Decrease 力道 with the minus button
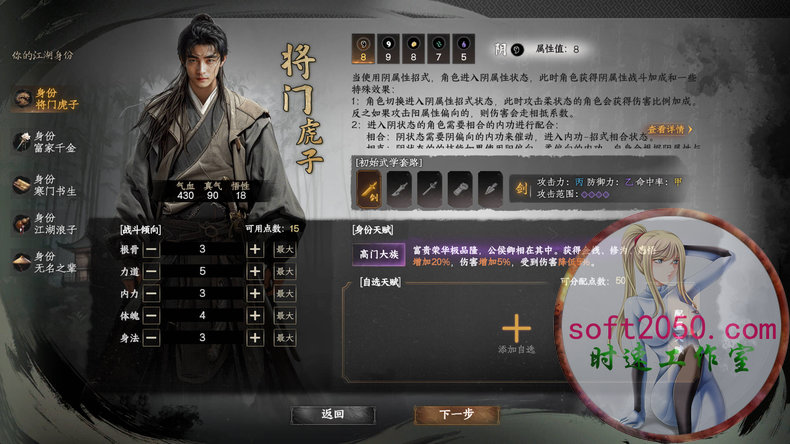 151,271
